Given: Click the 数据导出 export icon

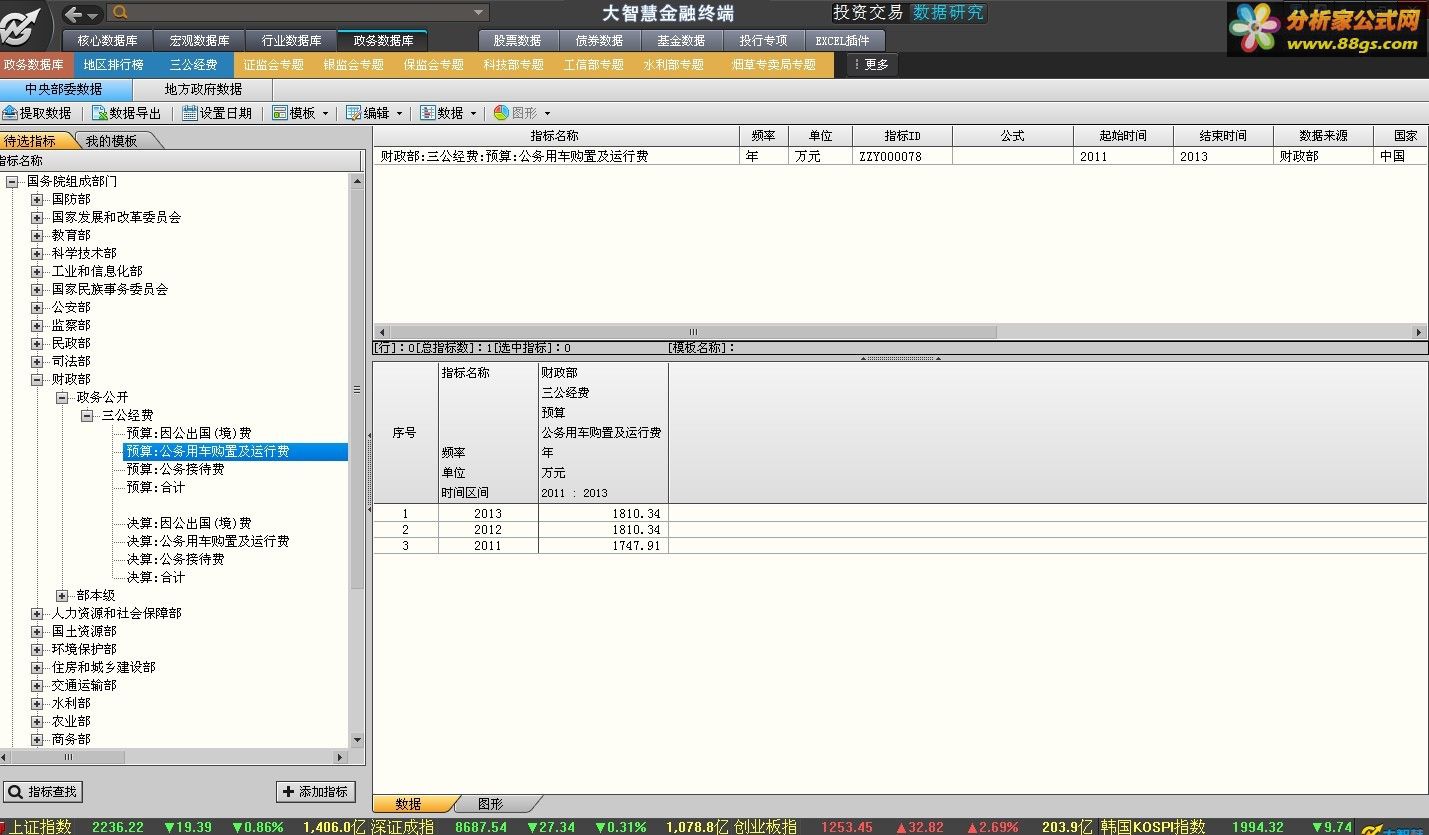Looking at the screenshot, I should pyautogui.click(x=99, y=113).
